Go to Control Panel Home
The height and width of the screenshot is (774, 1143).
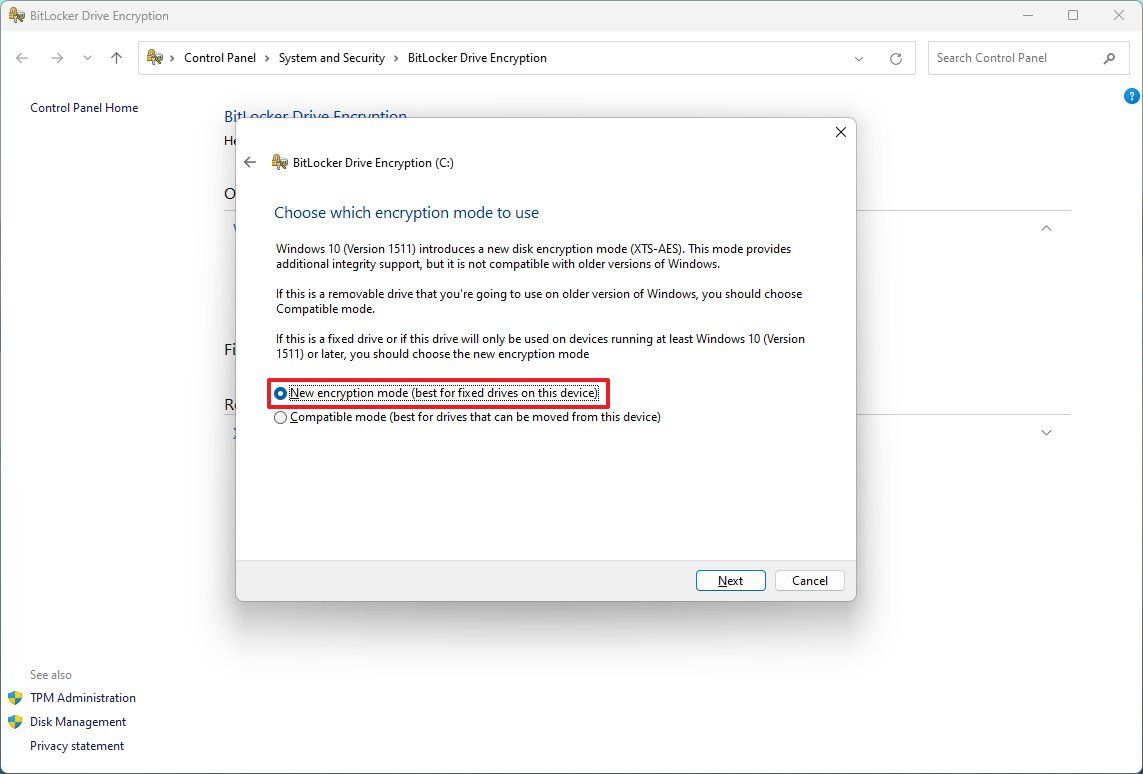pyautogui.click(x=84, y=107)
